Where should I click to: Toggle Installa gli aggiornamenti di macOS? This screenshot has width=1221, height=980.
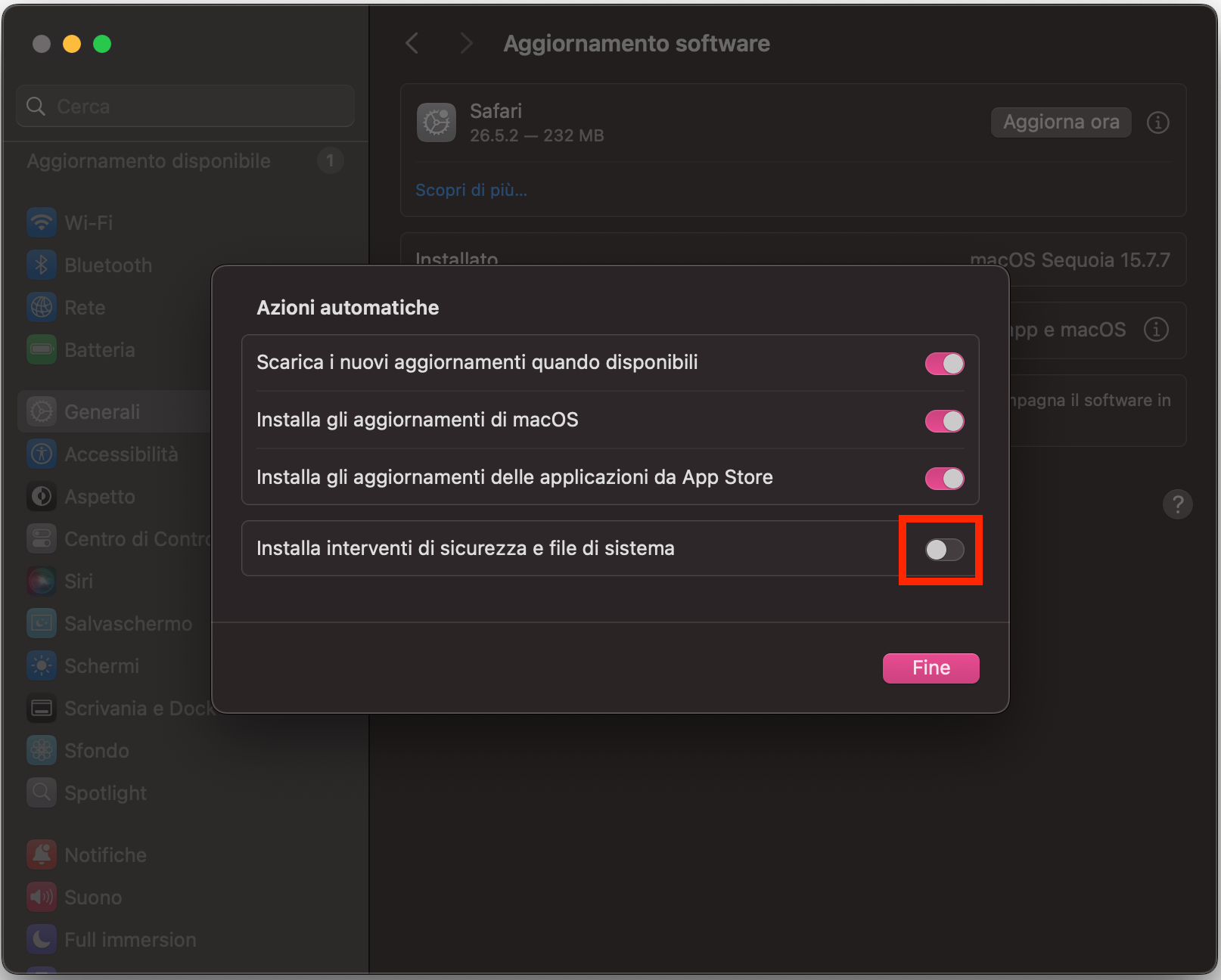pyautogui.click(x=944, y=421)
